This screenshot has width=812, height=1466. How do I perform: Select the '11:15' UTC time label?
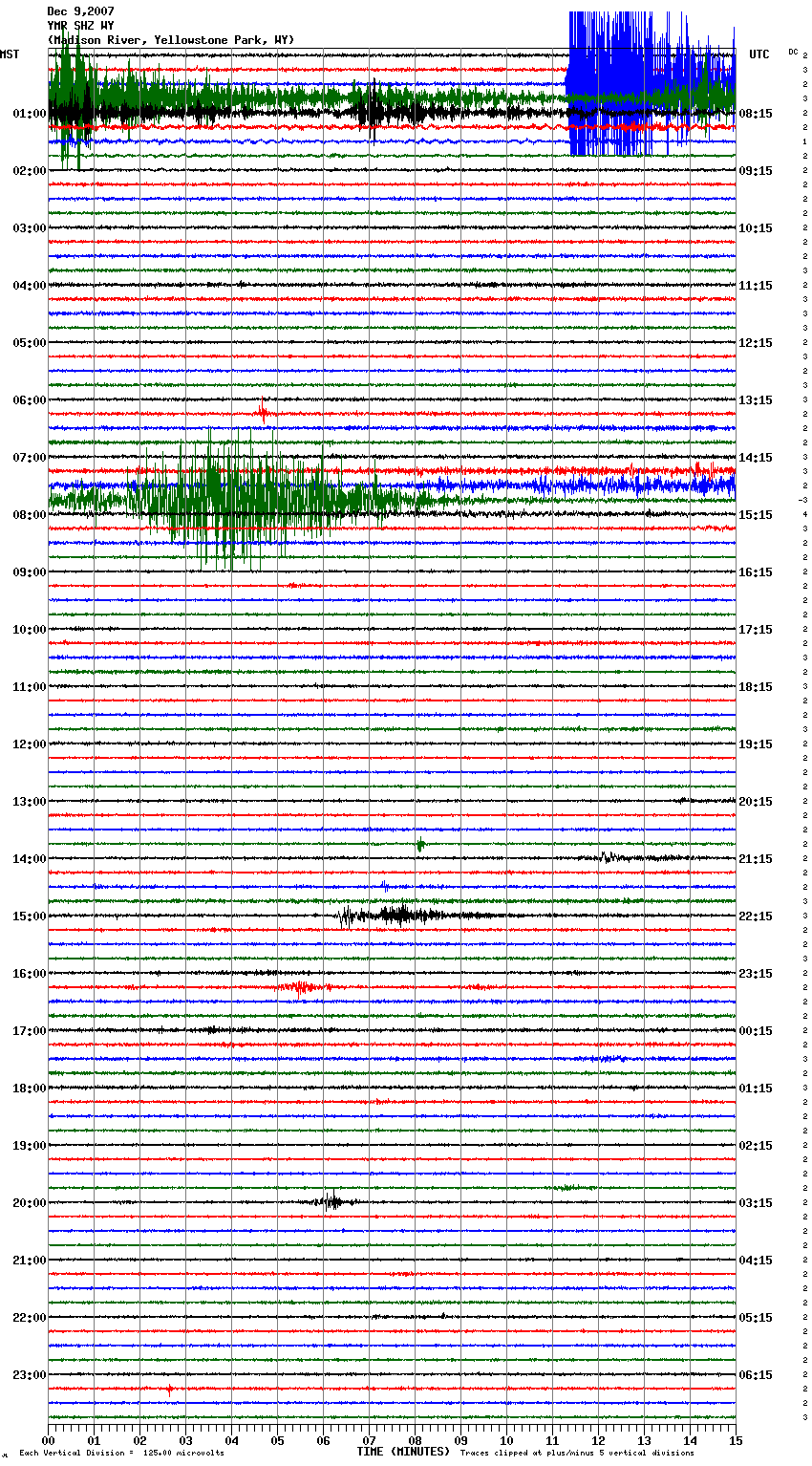(x=756, y=286)
